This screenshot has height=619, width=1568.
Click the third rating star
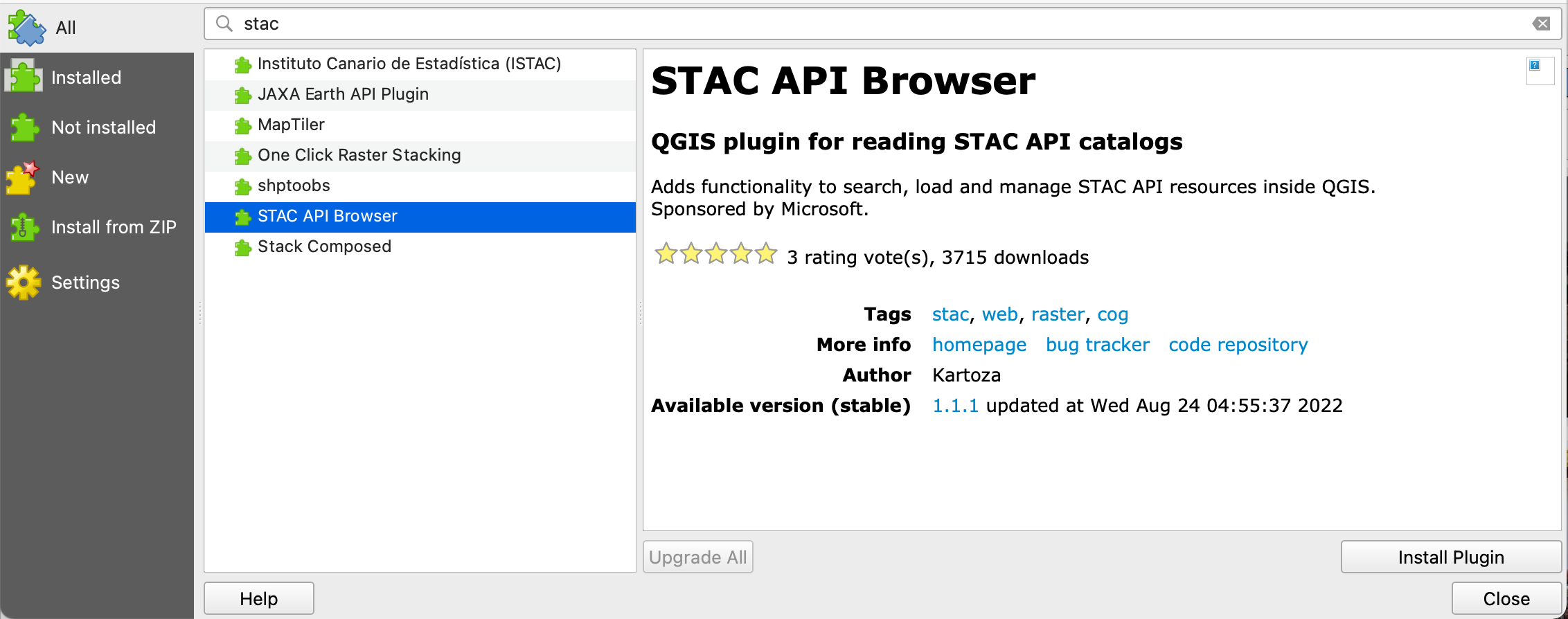[716, 254]
